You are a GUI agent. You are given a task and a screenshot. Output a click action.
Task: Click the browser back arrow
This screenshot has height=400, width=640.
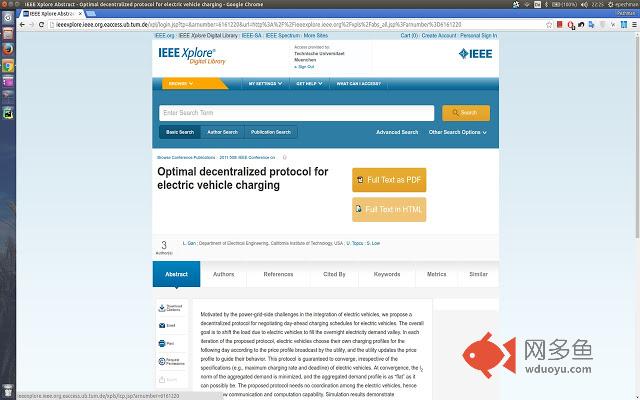click(22, 25)
